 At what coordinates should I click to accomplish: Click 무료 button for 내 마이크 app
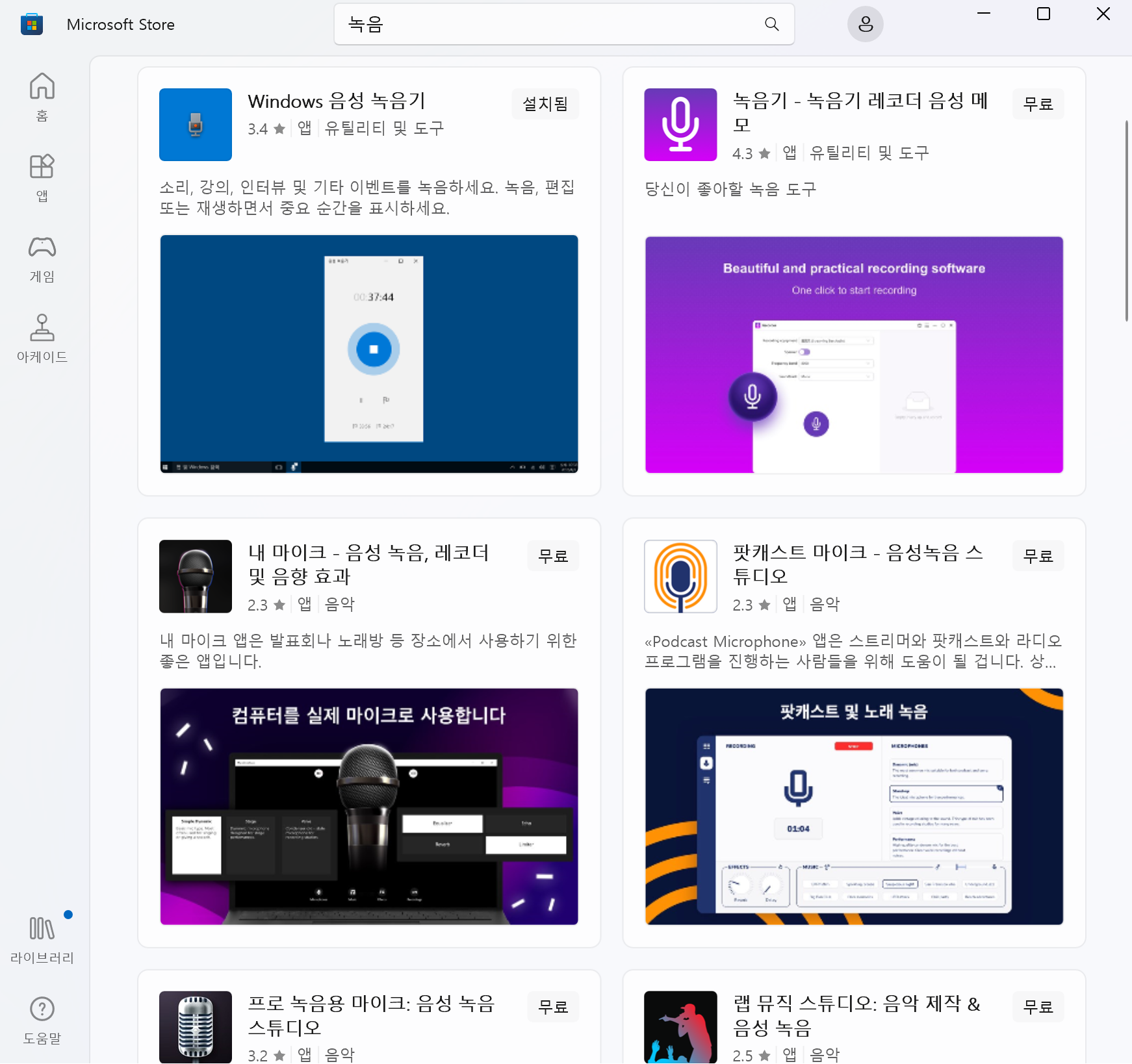coord(553,556)
